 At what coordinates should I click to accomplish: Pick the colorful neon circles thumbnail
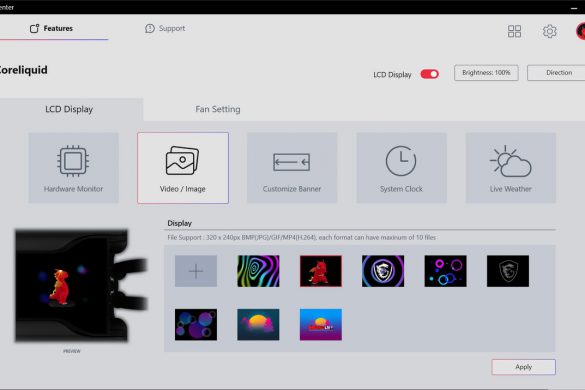[445, 271]
